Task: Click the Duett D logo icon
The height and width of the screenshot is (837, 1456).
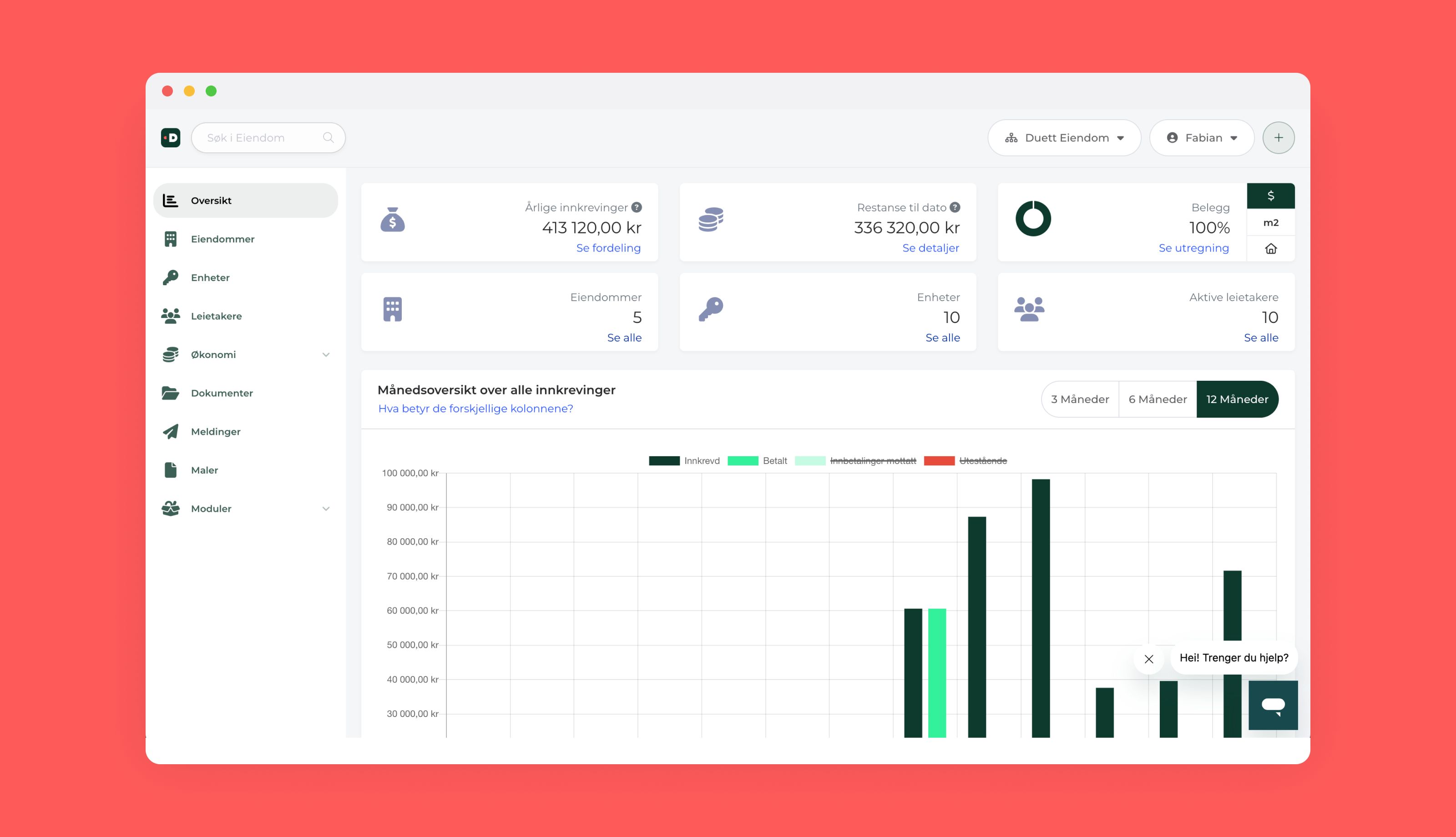Action: point(171,138)
